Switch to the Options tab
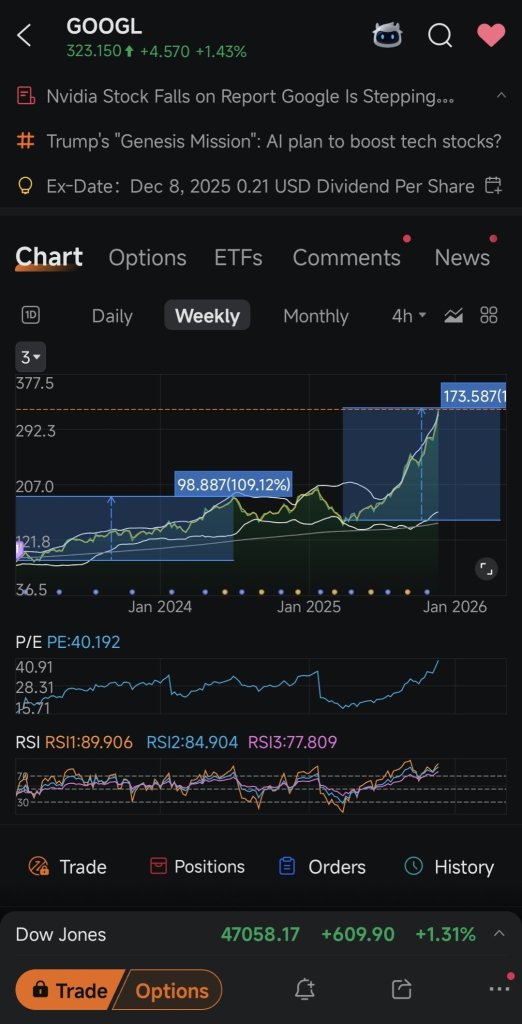 tap(147, 257)
